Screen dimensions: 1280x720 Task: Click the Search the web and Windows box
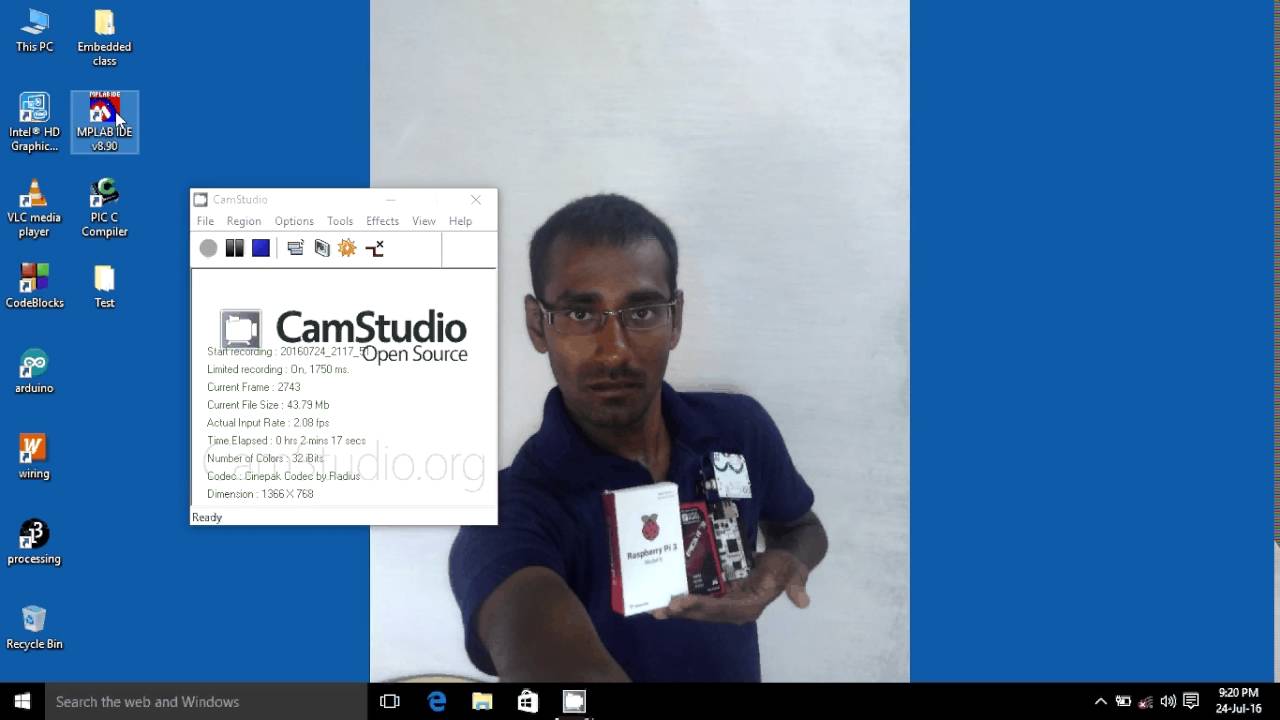click(x=207, y=701)
